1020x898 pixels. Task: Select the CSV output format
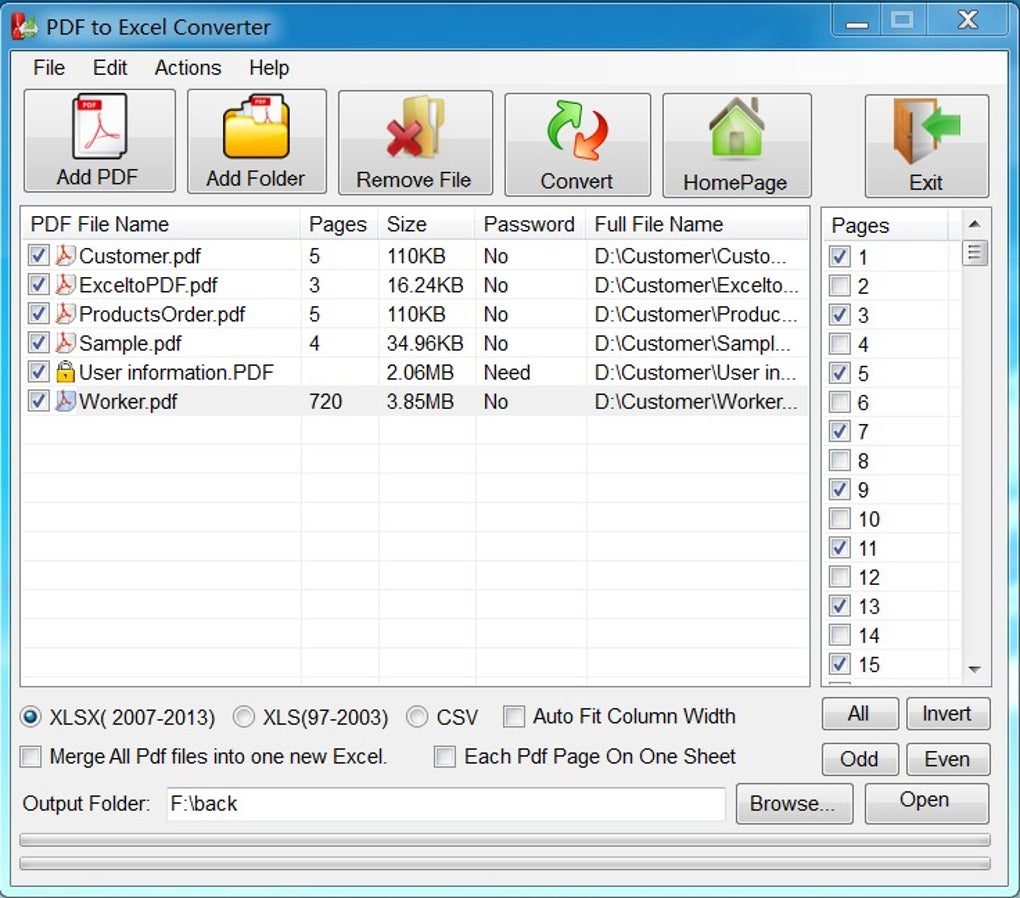[x=417, y=717]
